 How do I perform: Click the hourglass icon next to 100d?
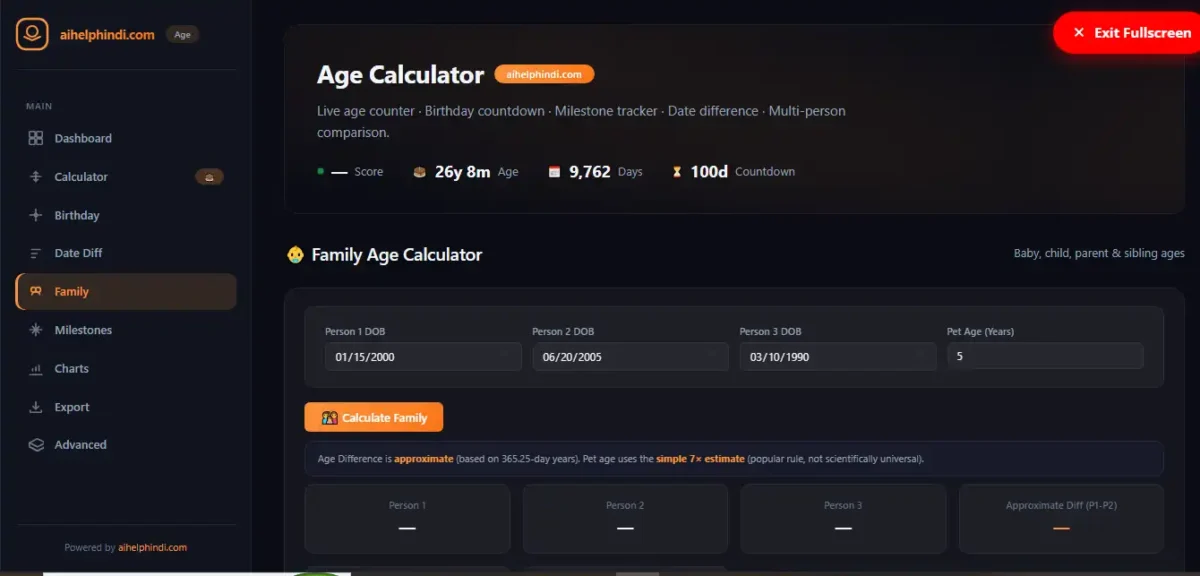coord(677,172)
